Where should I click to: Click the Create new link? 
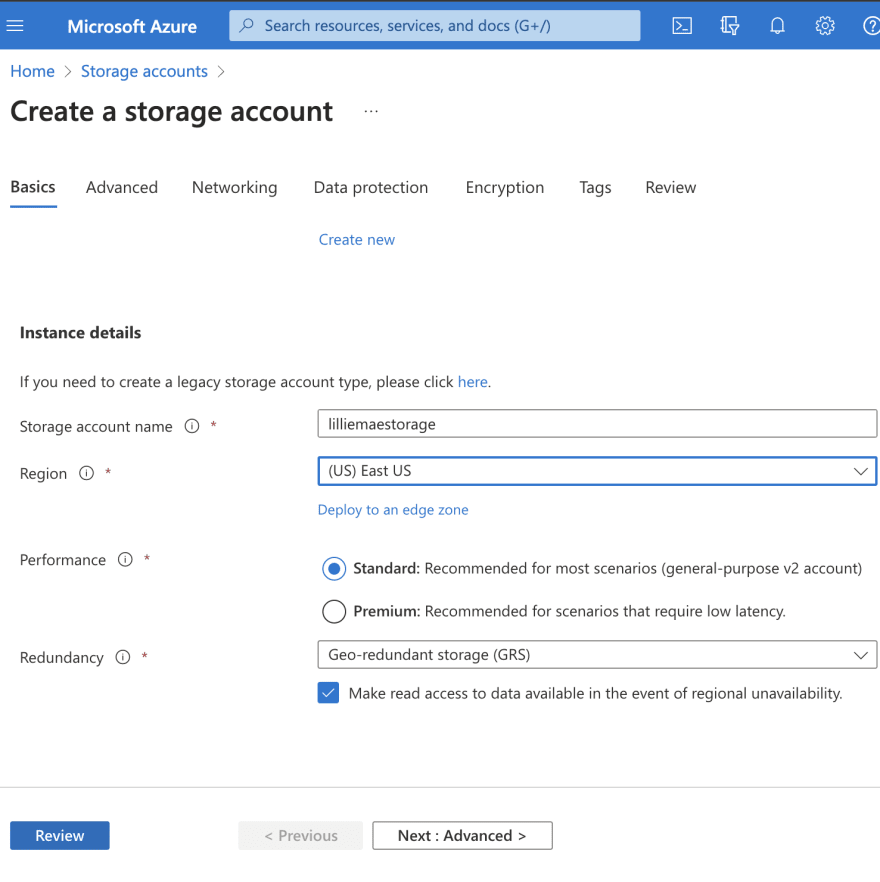pyautogui.click(x=357, y=240)
